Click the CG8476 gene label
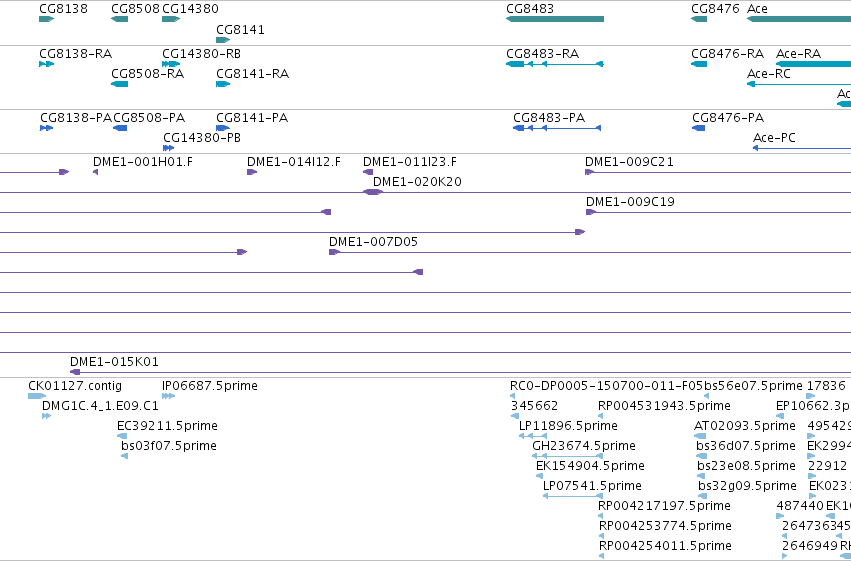 (715, 9)
